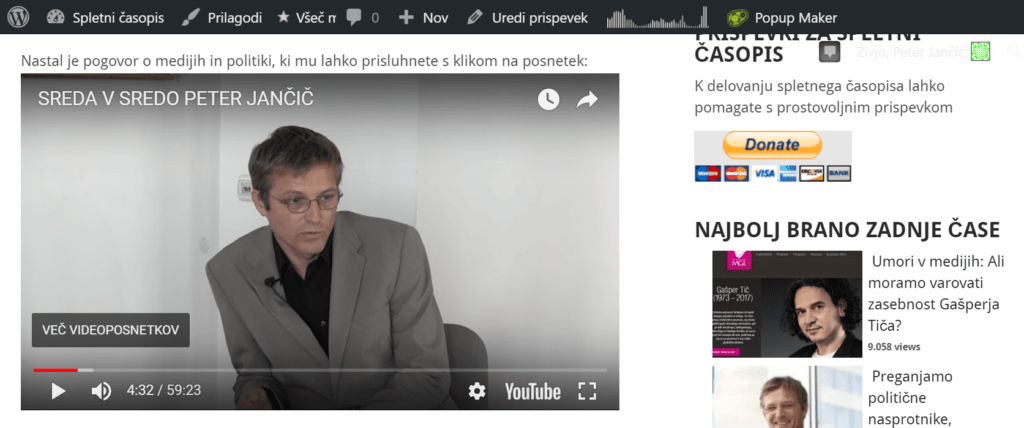1024x428 pixels.
Task: Toggle fullscreen video mode
Action: click(587, 391)
